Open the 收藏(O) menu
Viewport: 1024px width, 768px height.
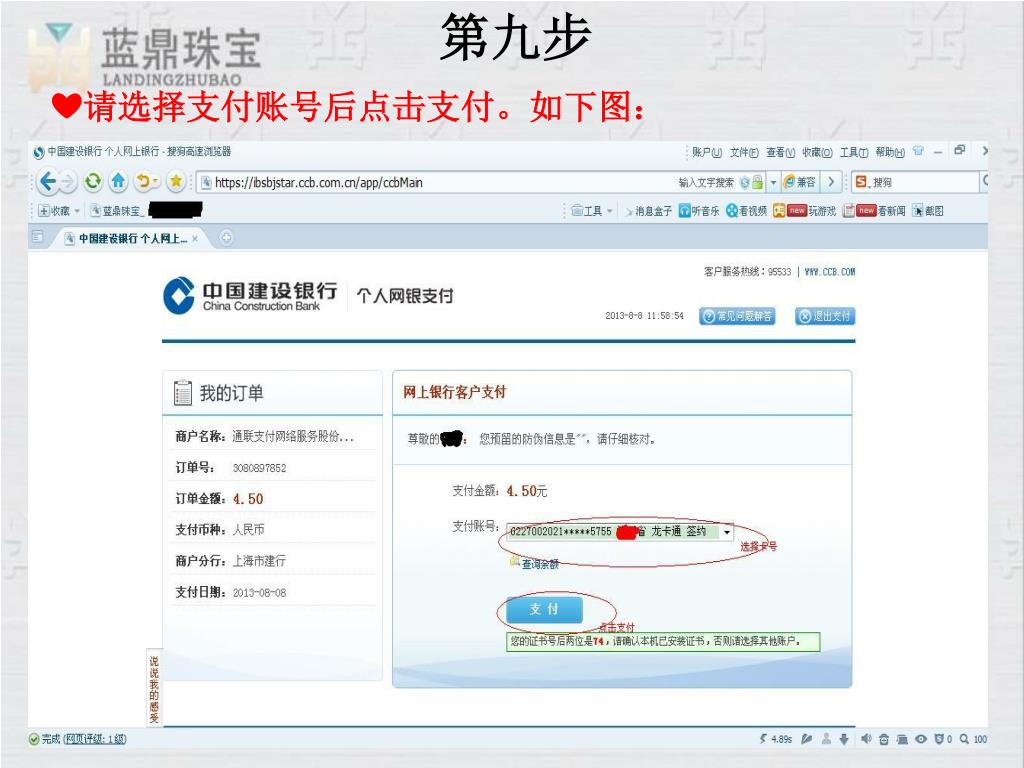(817, 152)
